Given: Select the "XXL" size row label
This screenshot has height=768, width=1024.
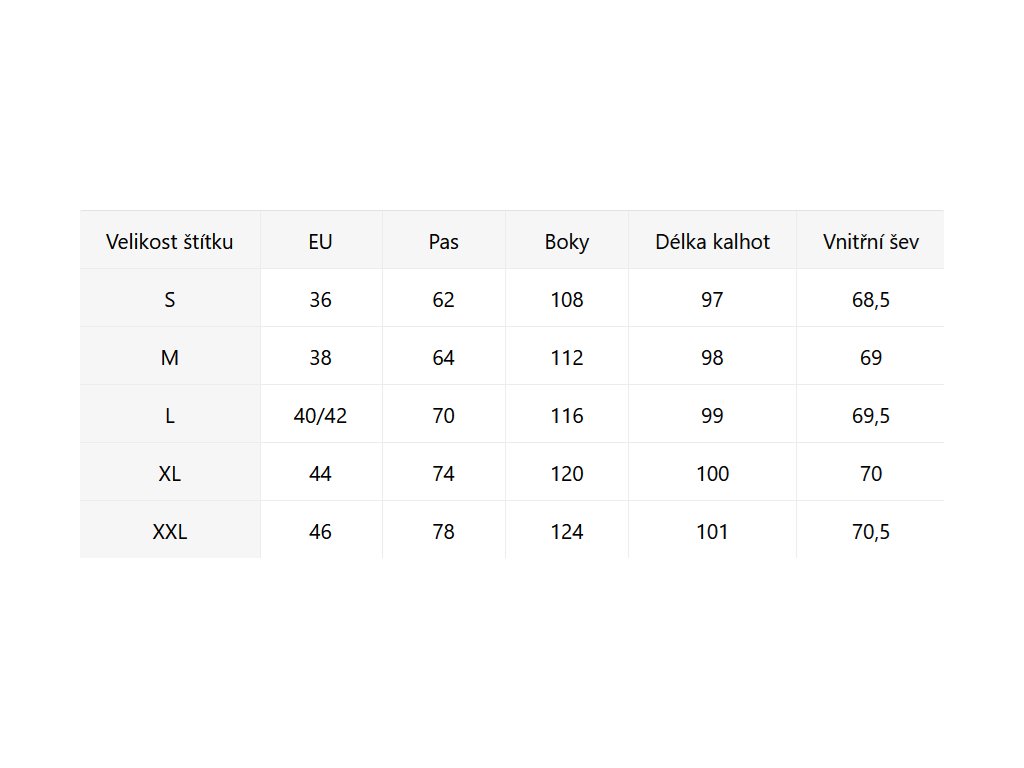Looking at the screenshot, I should [170, 532].
